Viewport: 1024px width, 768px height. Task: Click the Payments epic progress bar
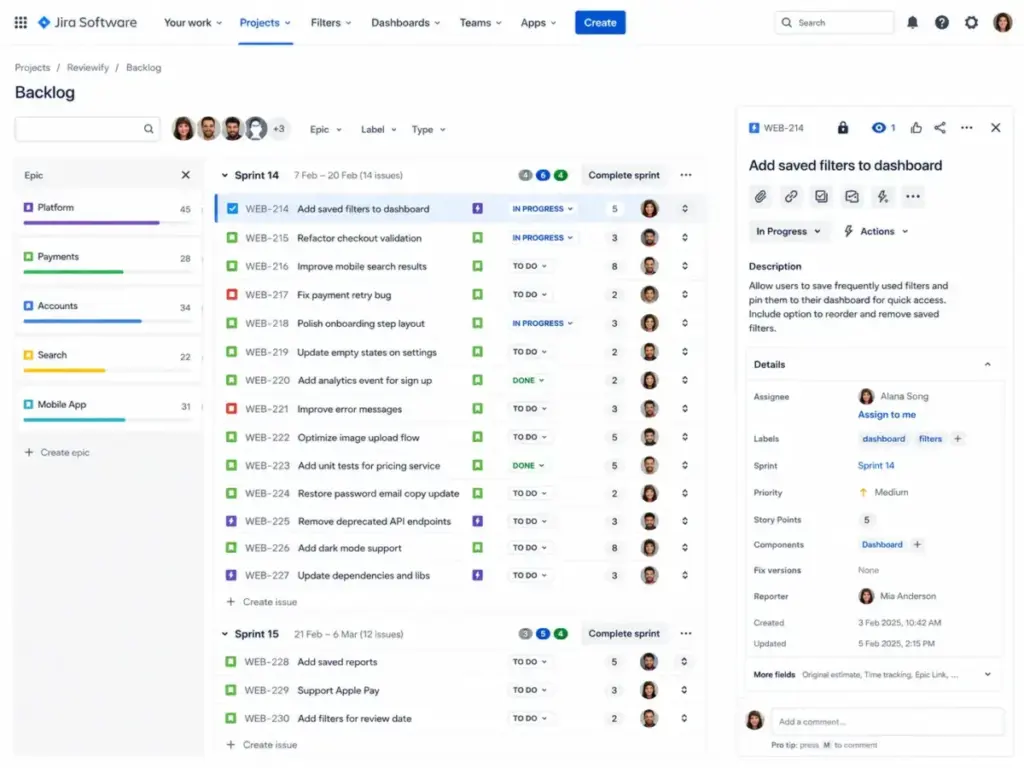pos(108,272)
